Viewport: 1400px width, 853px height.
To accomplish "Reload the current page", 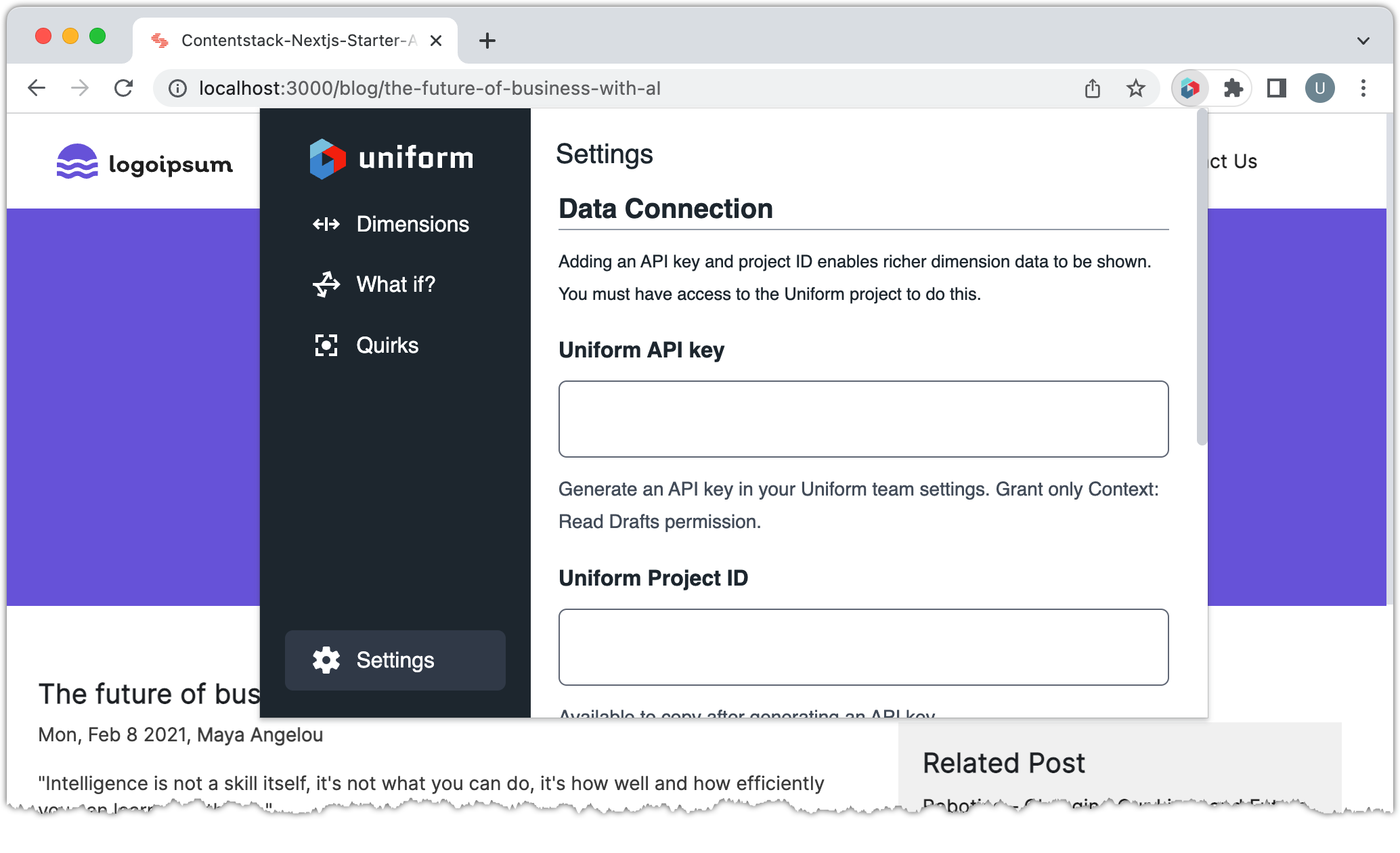I will [123, 88].
